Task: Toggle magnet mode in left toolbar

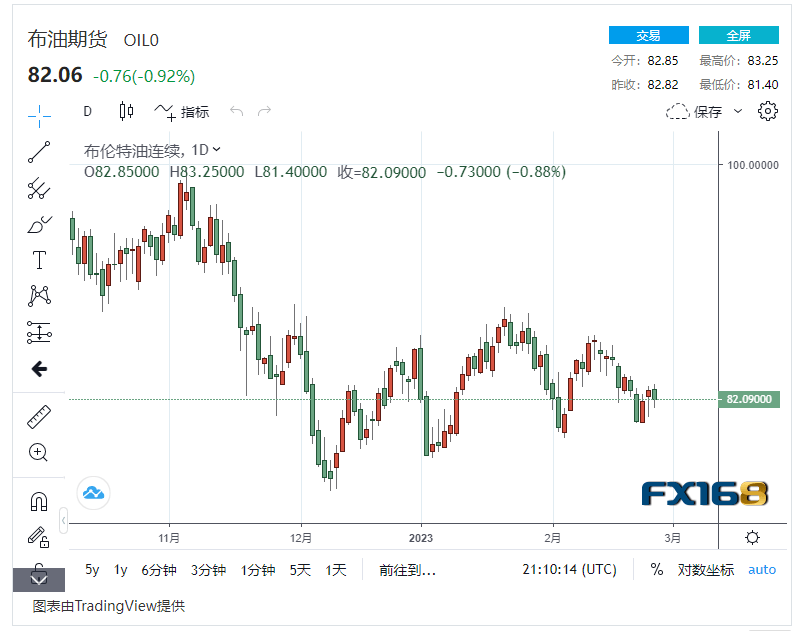Action: point(39,501)
